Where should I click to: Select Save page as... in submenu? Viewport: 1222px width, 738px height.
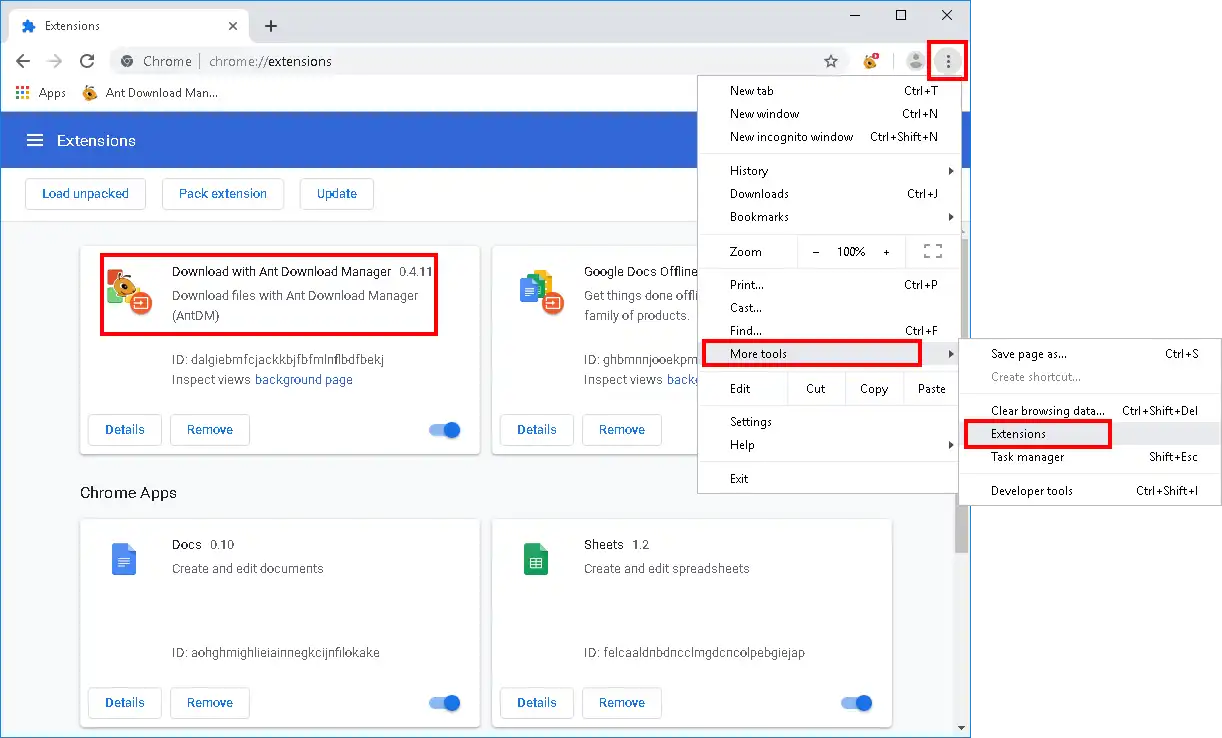tap(1090, 354)
